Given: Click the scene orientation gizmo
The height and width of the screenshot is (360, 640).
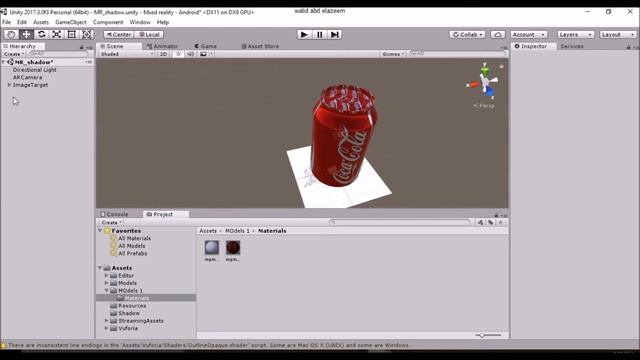Looking at the screenshot, I should 484,82.
